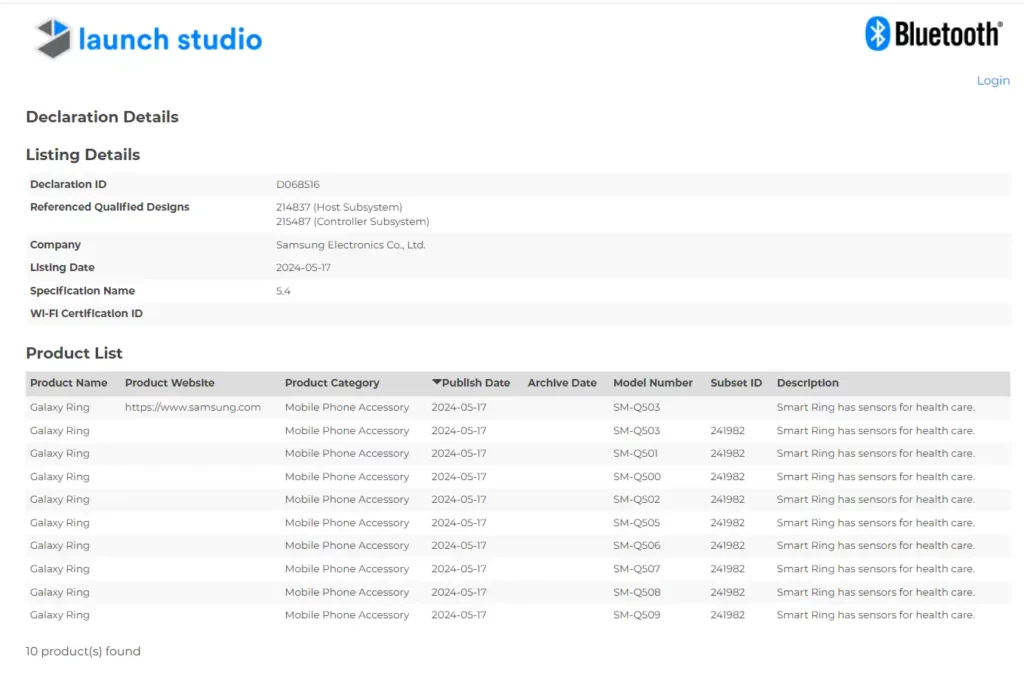Click 214837 (Host Subsystem) design reference
Viewport: 1024px width, 681px height.
(339, 207)
